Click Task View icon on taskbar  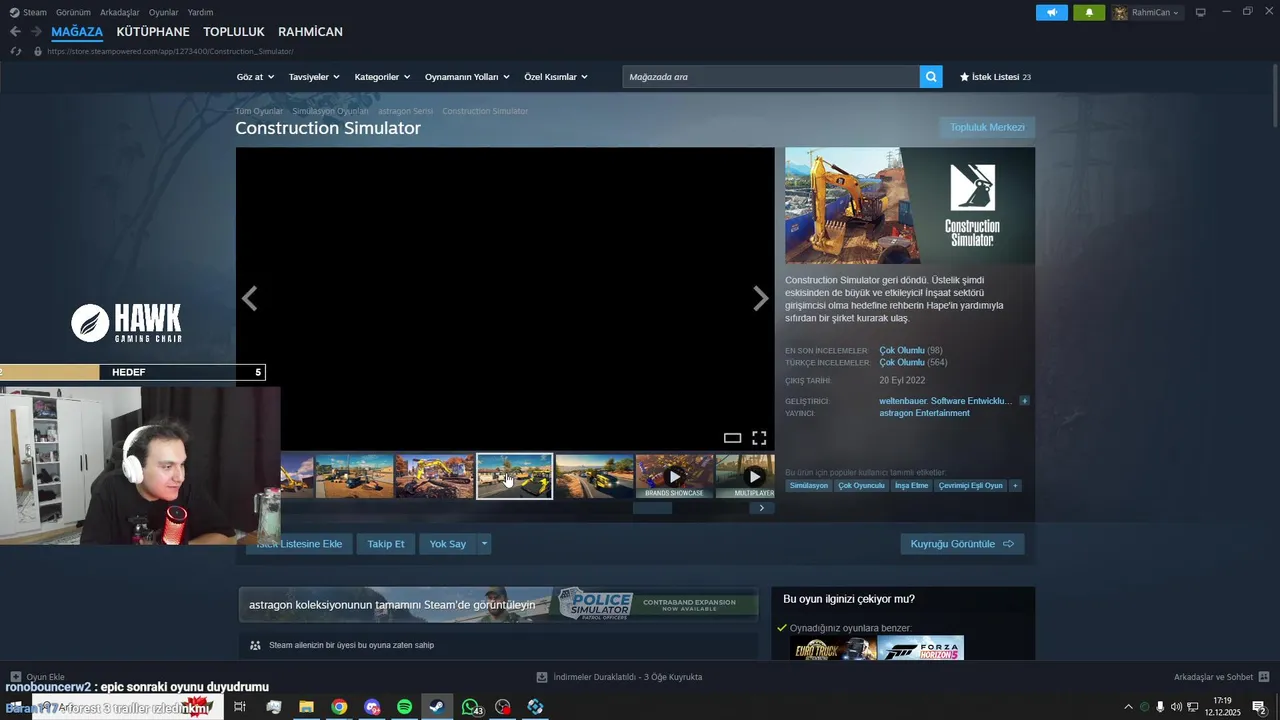point(240,707)
